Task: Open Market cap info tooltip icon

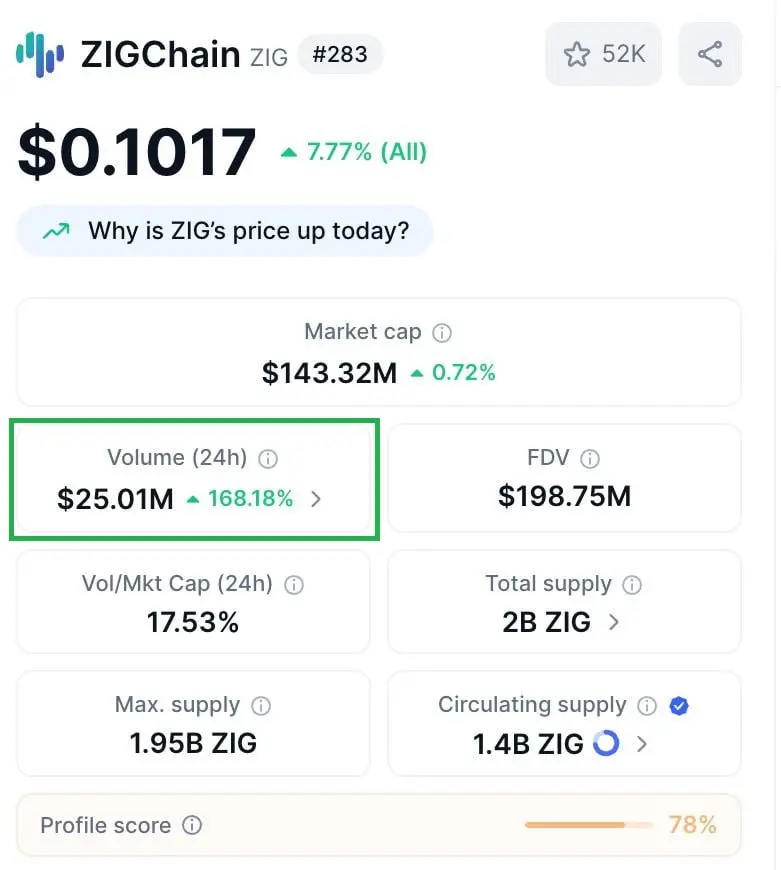Action: [442, 333]
